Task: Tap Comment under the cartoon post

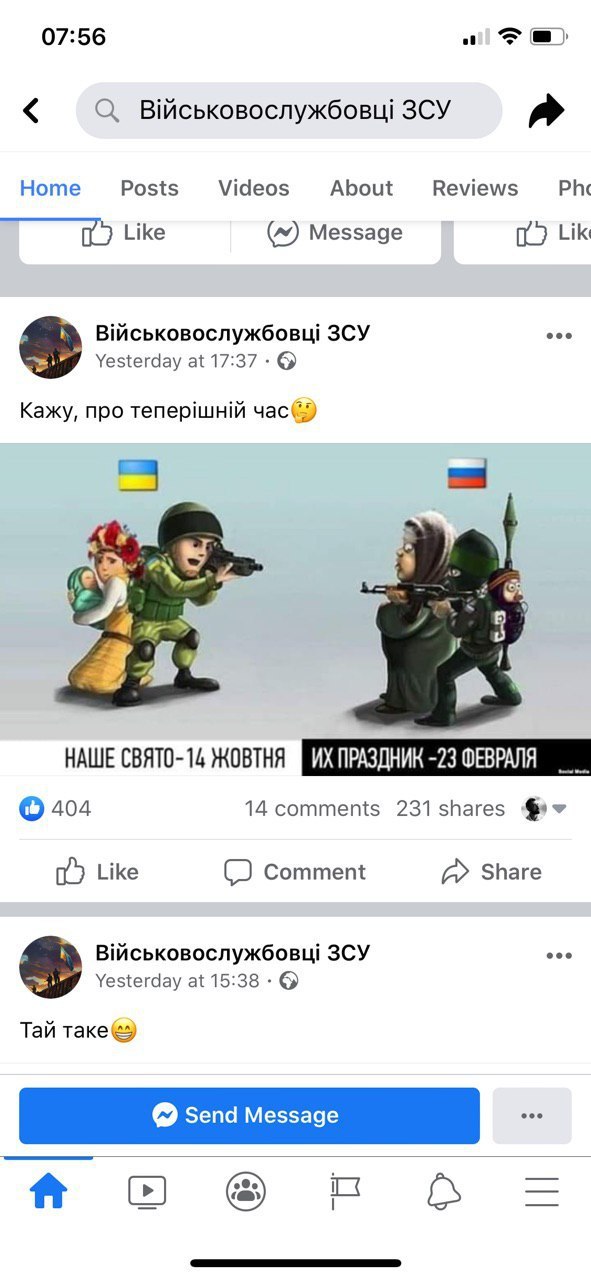Action: pos(294,872)
